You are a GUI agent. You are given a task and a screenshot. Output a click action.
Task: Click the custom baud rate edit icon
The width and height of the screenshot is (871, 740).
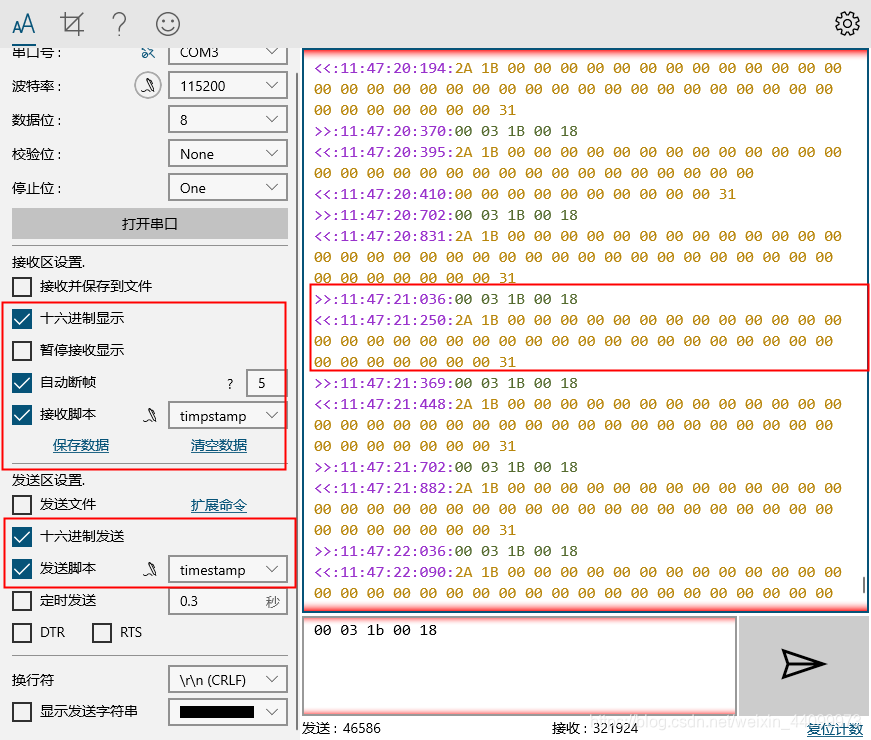click(x=148, y=86)
